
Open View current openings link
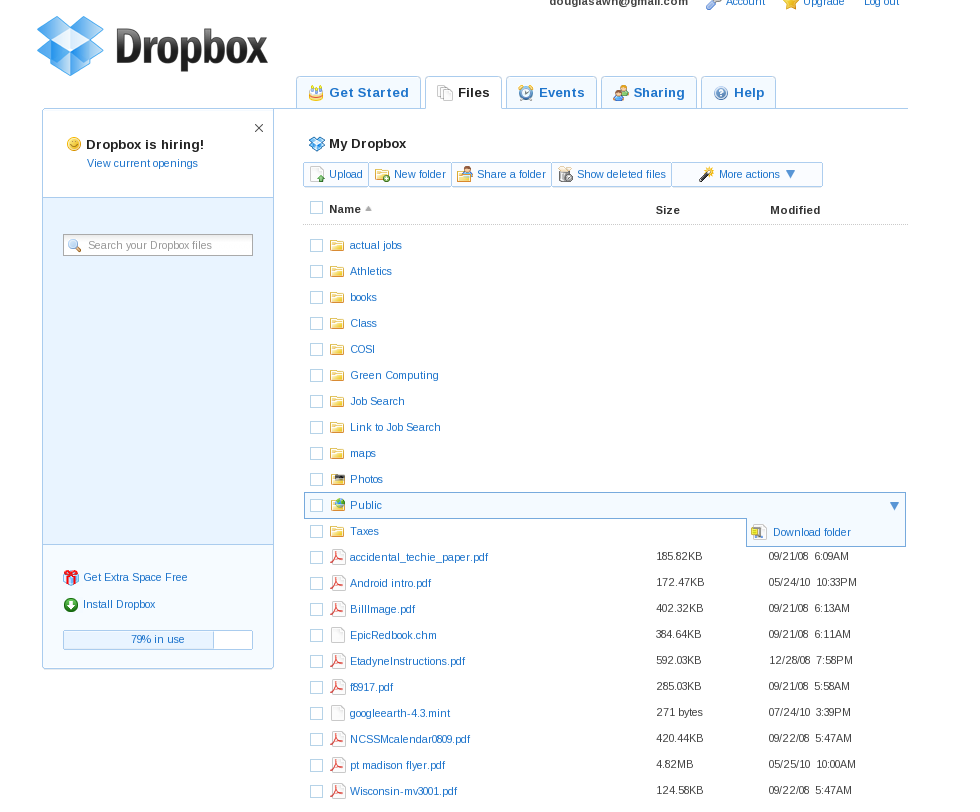(x=142, y=163)
